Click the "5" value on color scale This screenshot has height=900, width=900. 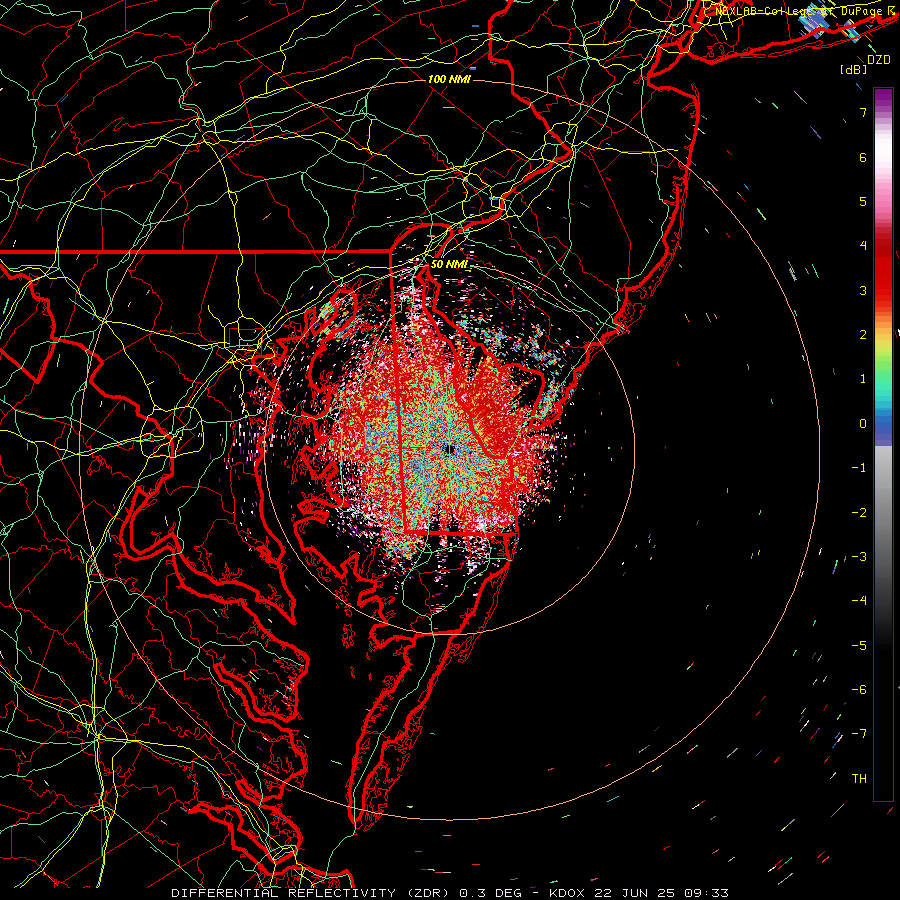(x=863, y=201)
